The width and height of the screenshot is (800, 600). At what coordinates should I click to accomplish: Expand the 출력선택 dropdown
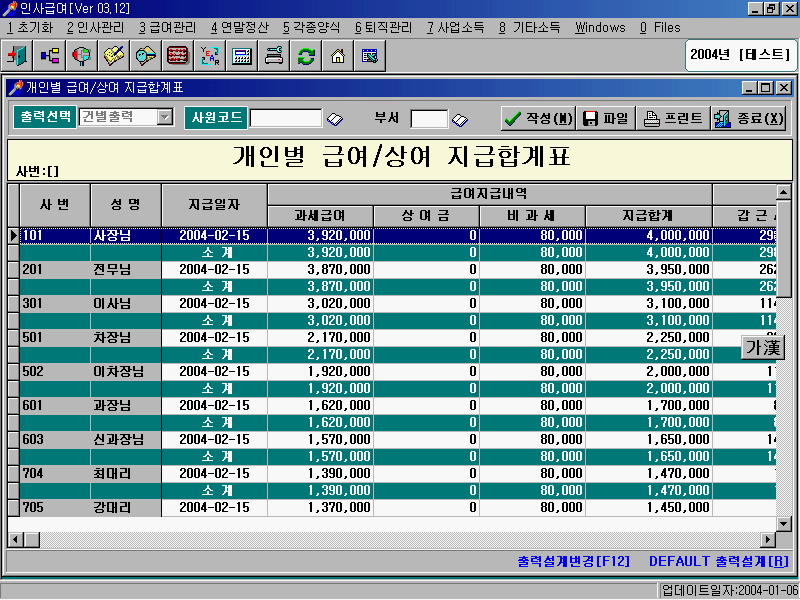coord(165,117)
